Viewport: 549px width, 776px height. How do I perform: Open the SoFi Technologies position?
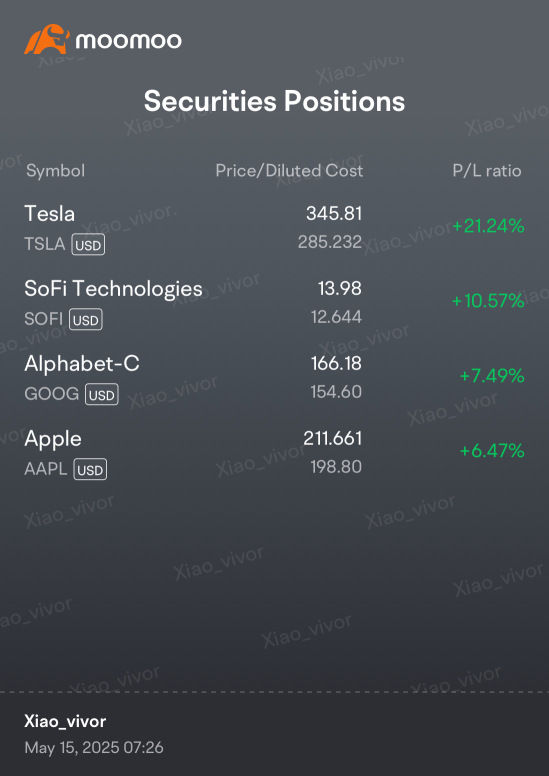(274, 302)
